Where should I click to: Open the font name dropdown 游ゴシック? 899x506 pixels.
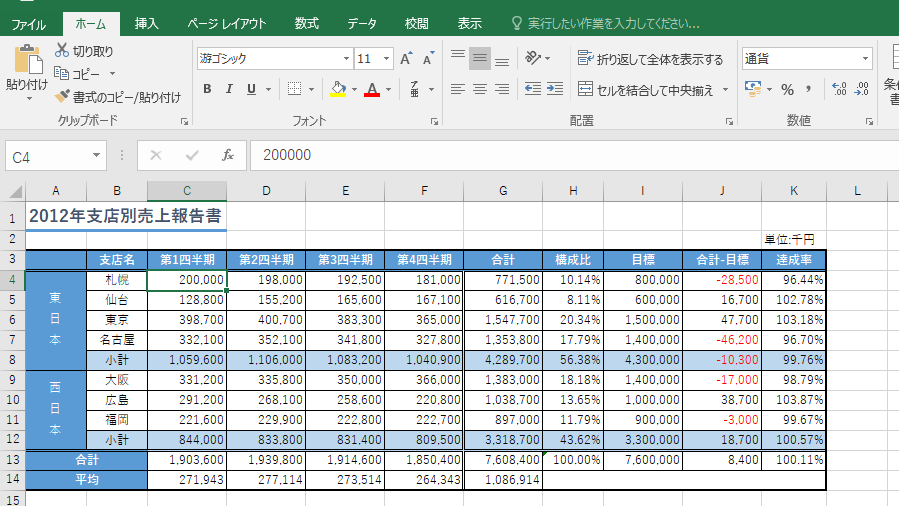click(x=346, y=58)
